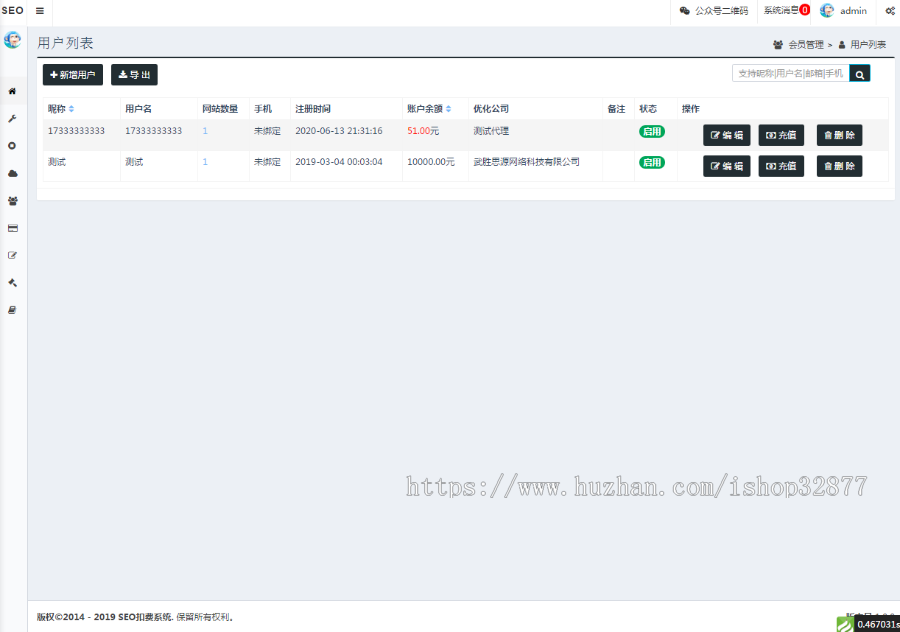The width and height of the screenshot is (900, 632).
Task: Open settings gears icon at top right
Action: pos(890,11)
